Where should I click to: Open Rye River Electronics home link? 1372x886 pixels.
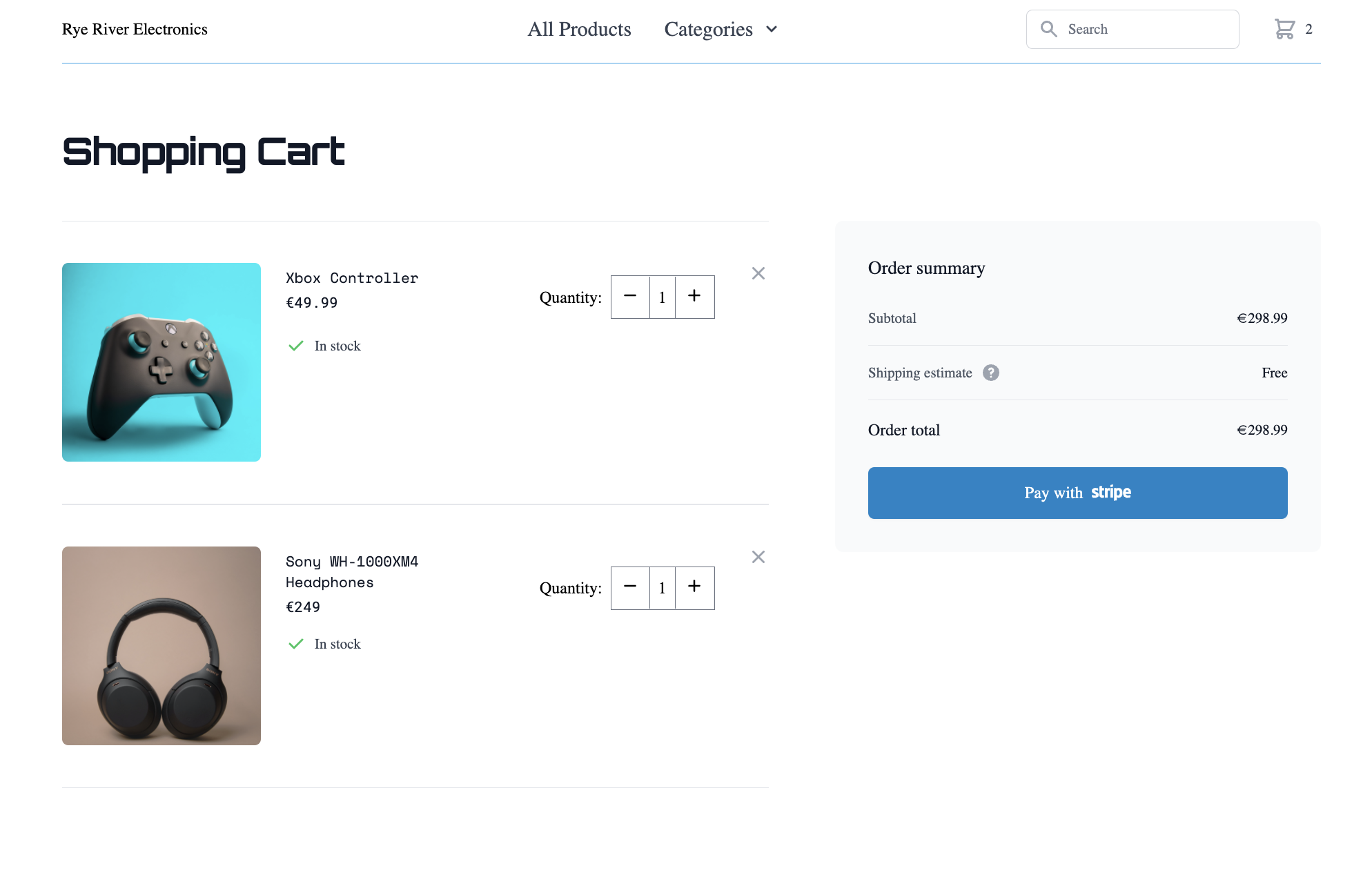point(135,29)
